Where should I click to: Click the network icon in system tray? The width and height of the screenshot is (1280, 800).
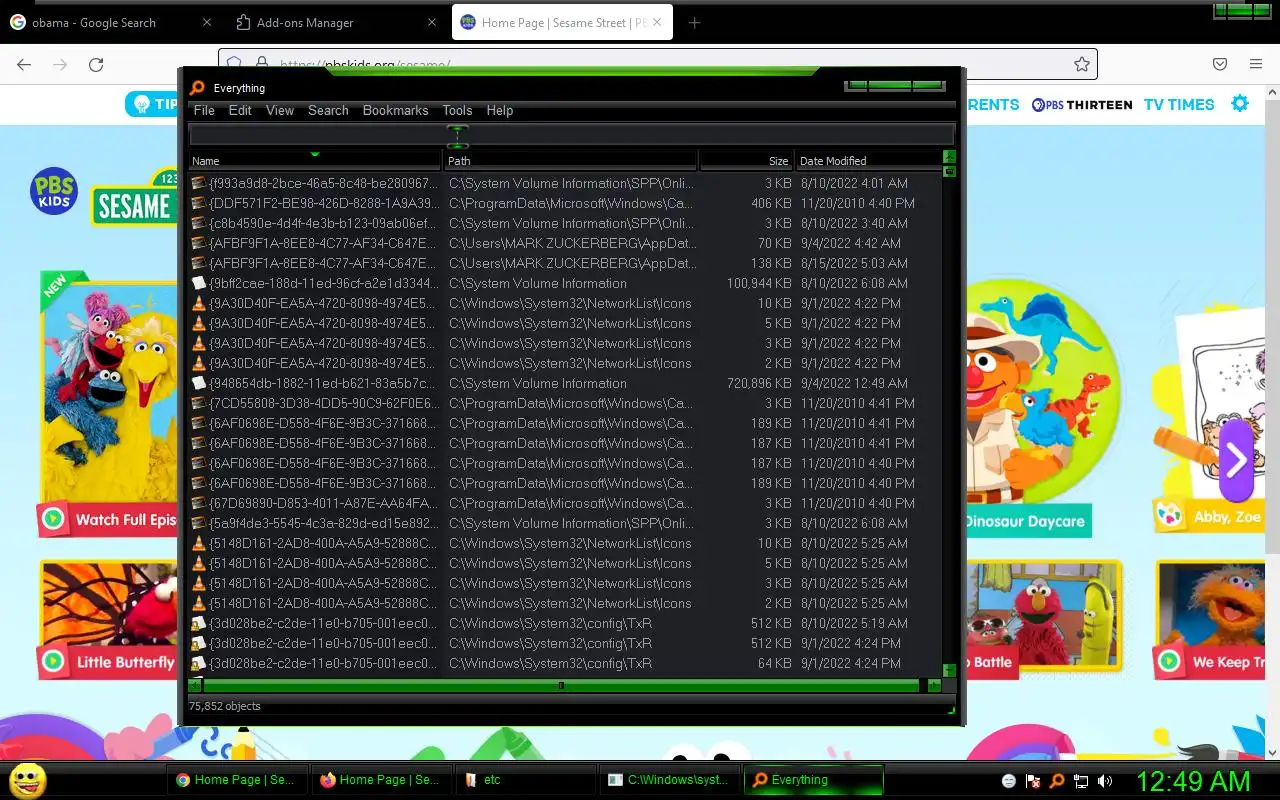[x=1081, y=780]
